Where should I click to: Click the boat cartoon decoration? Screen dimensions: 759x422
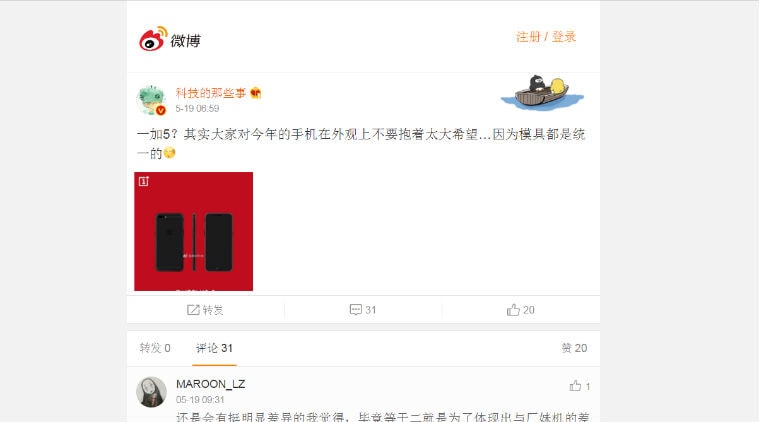542,93
